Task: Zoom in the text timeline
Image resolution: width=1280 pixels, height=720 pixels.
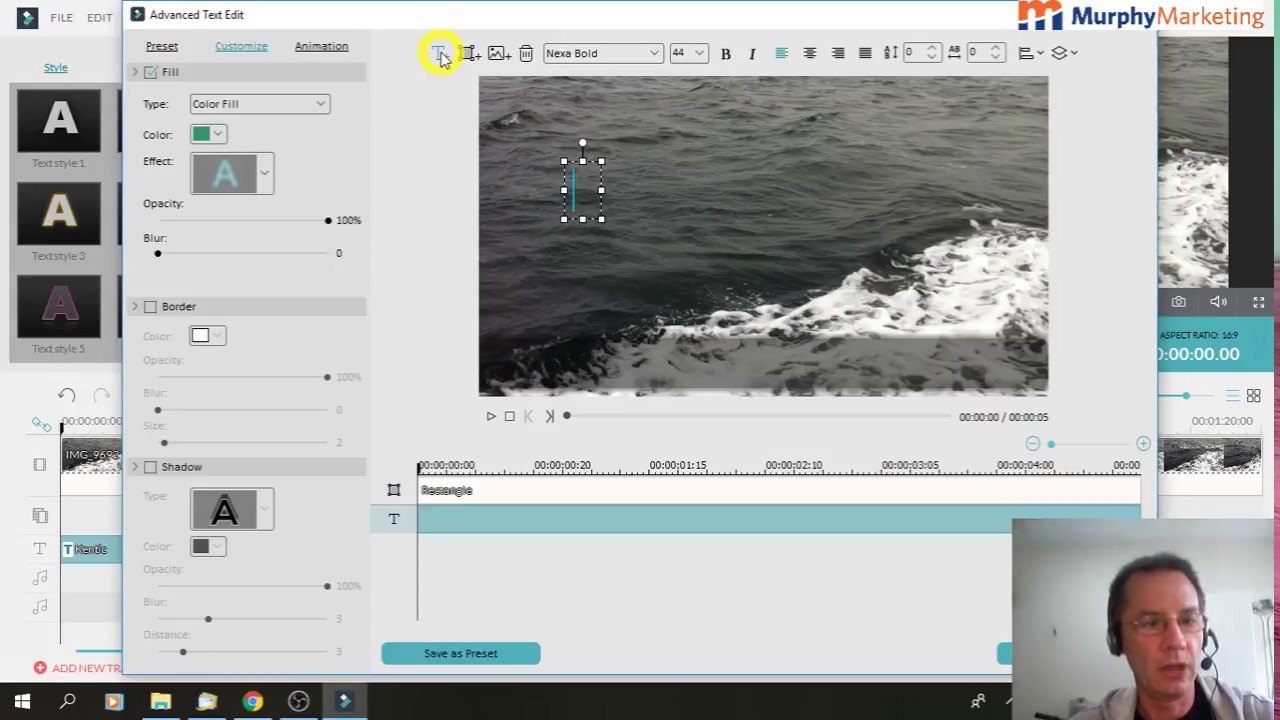Action: (x=1143, y=443)
